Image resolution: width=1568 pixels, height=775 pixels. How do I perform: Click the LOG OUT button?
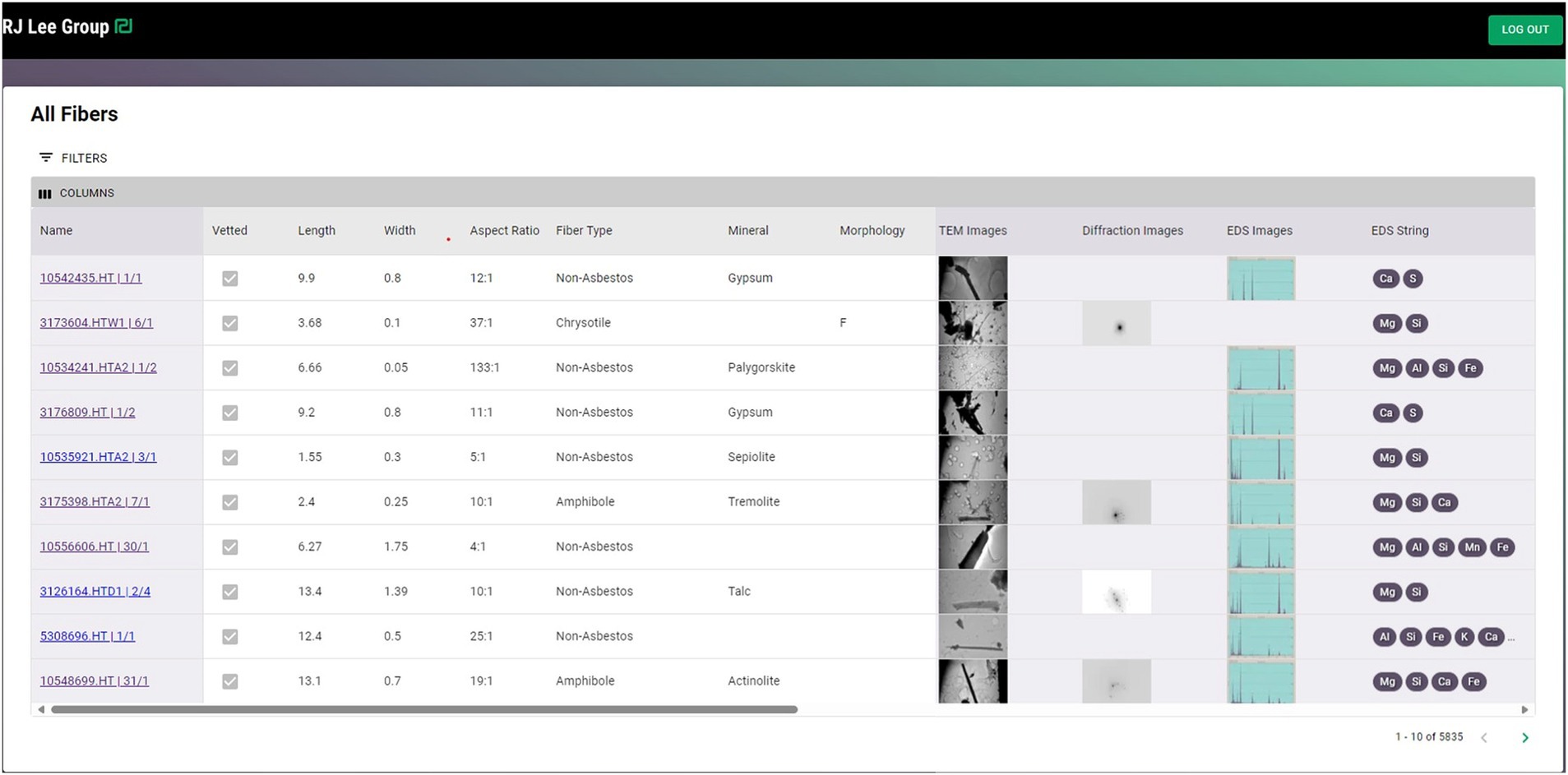pos(1525,30)
